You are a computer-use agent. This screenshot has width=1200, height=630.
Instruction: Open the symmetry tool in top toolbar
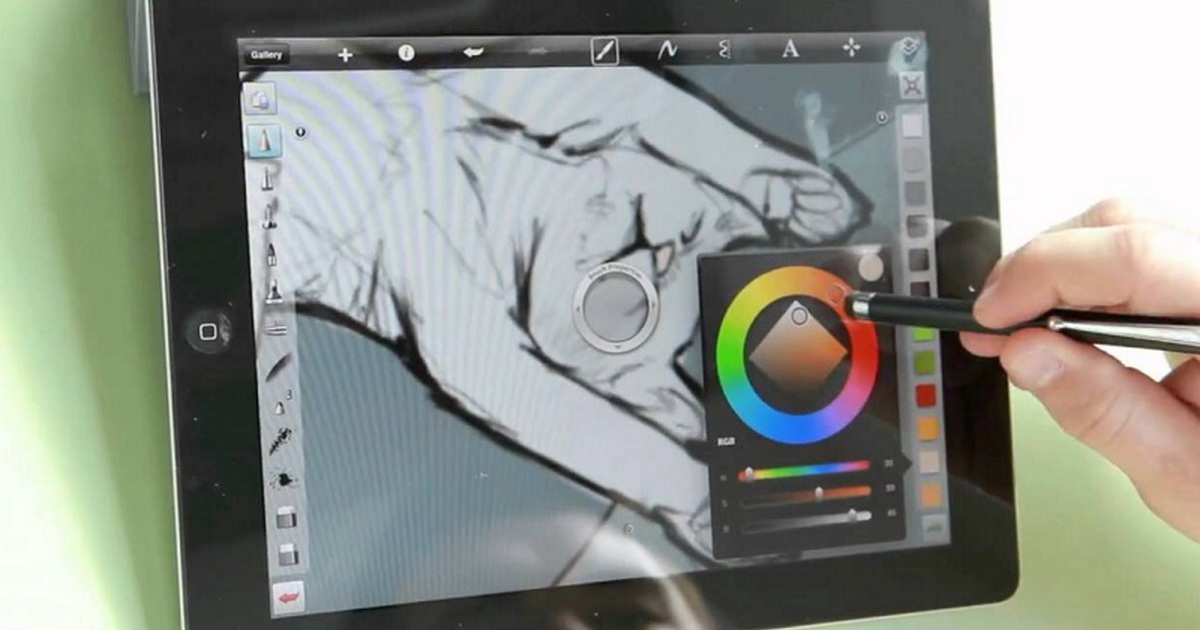(726, 50)
